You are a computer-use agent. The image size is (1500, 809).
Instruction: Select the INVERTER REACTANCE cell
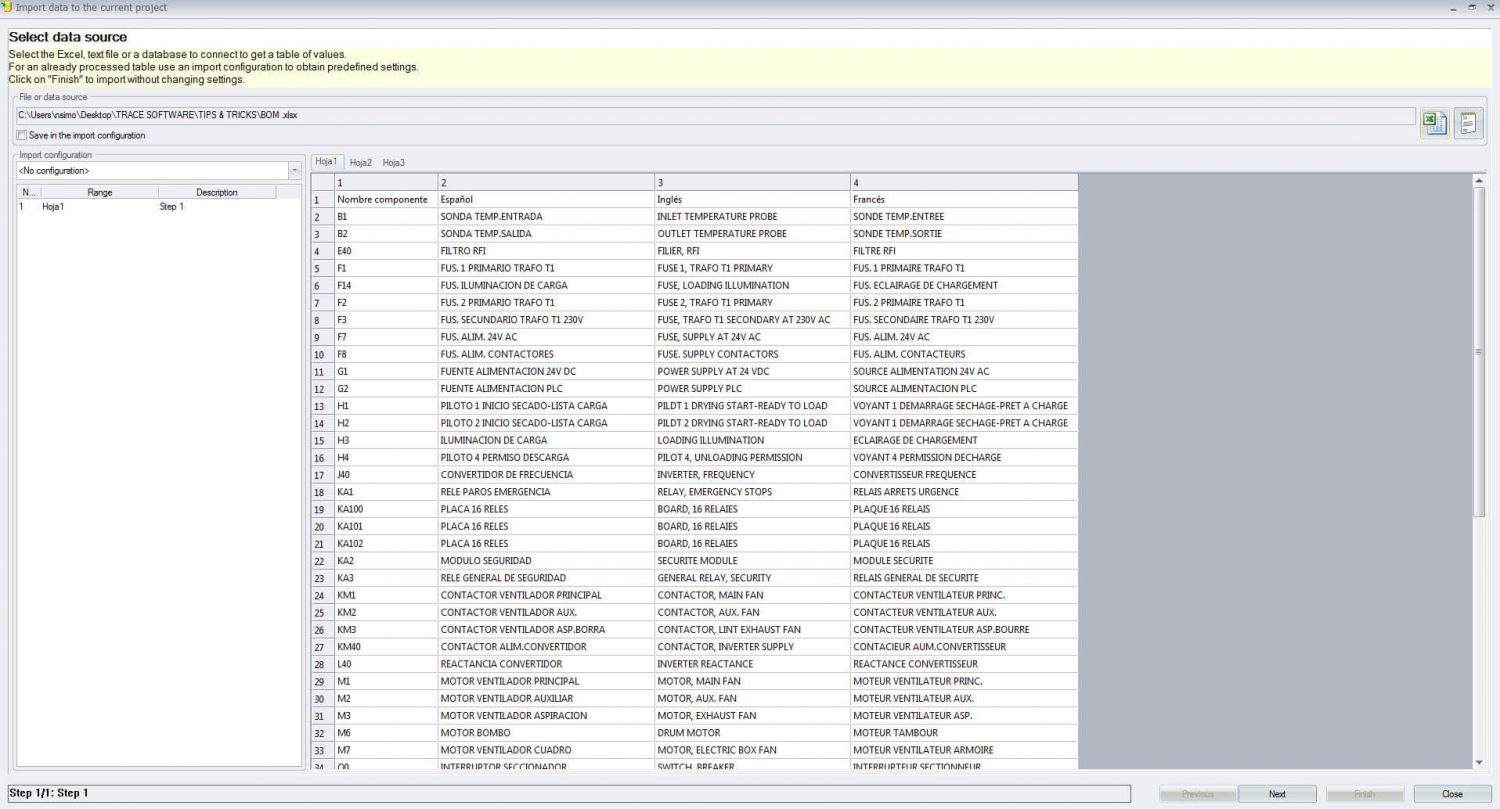[x=752, y=664]
